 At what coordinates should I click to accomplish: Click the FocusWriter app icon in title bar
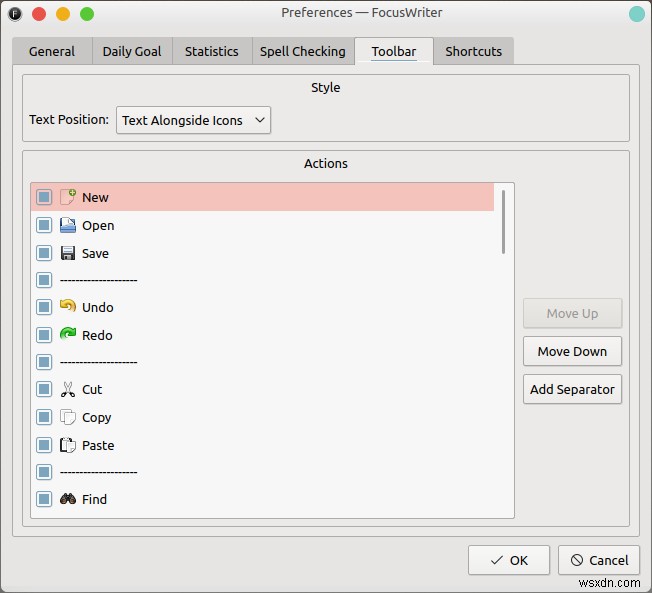(x=15, y=14)
